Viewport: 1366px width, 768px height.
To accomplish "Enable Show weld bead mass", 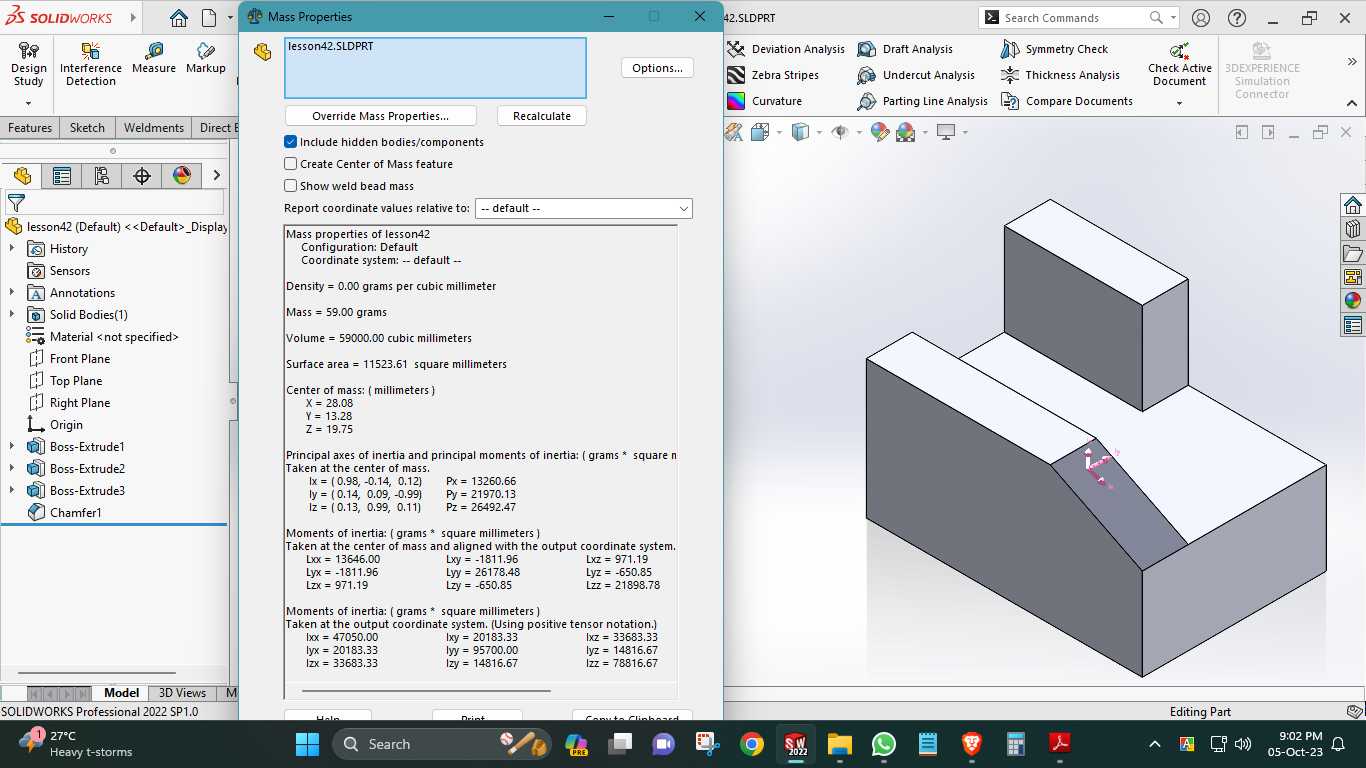I will tap(291, 186).
